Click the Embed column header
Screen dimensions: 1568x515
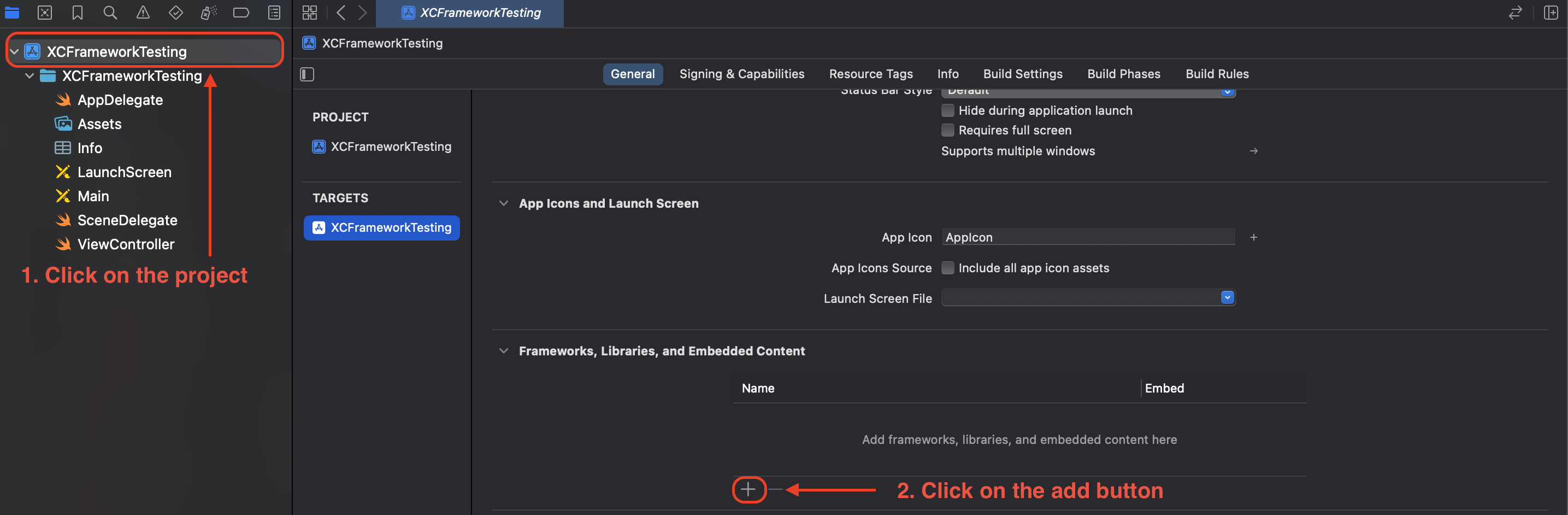(x=1164, y=388)
